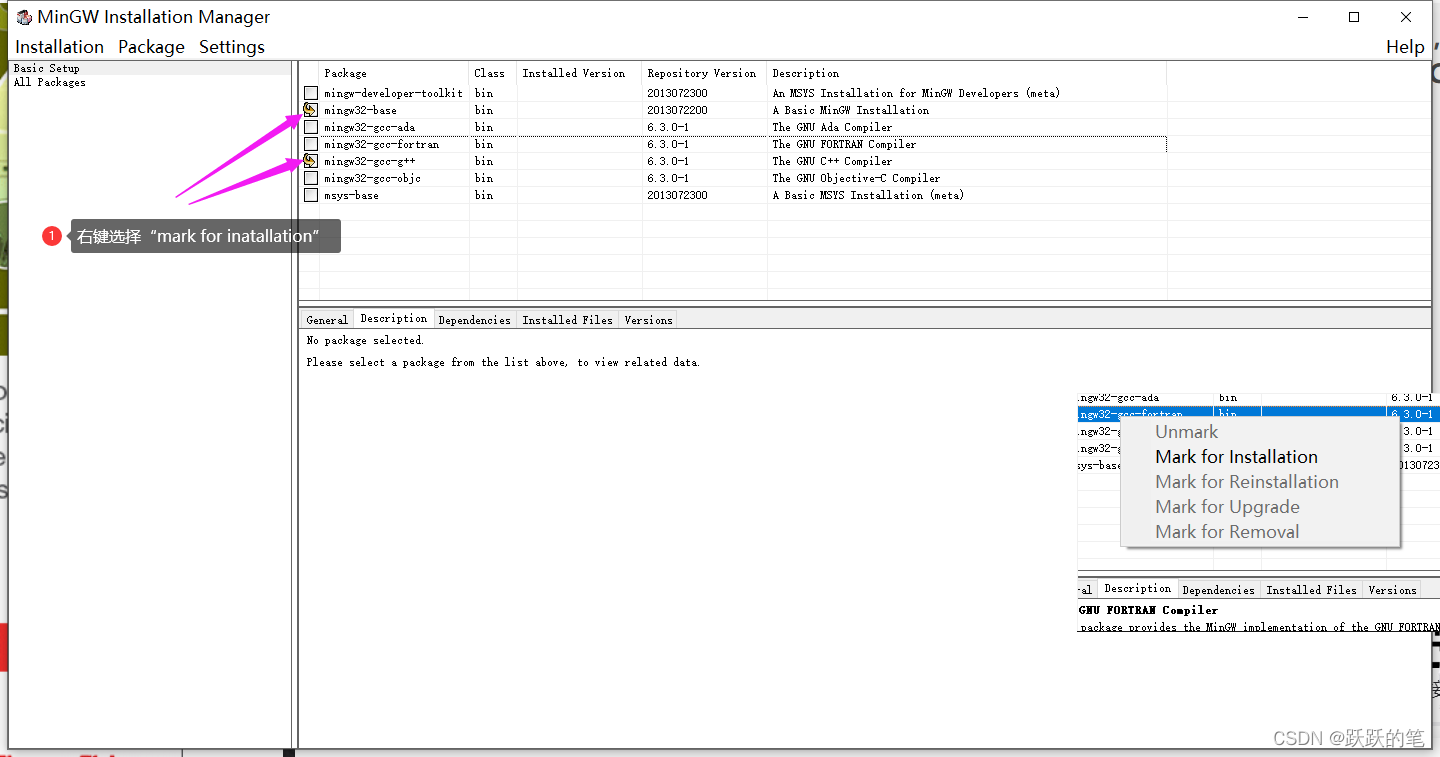Click 'The GNU FORTRAN Compiler' description
This screenshot has height=757, width=1440.
(x=844, y=144)
